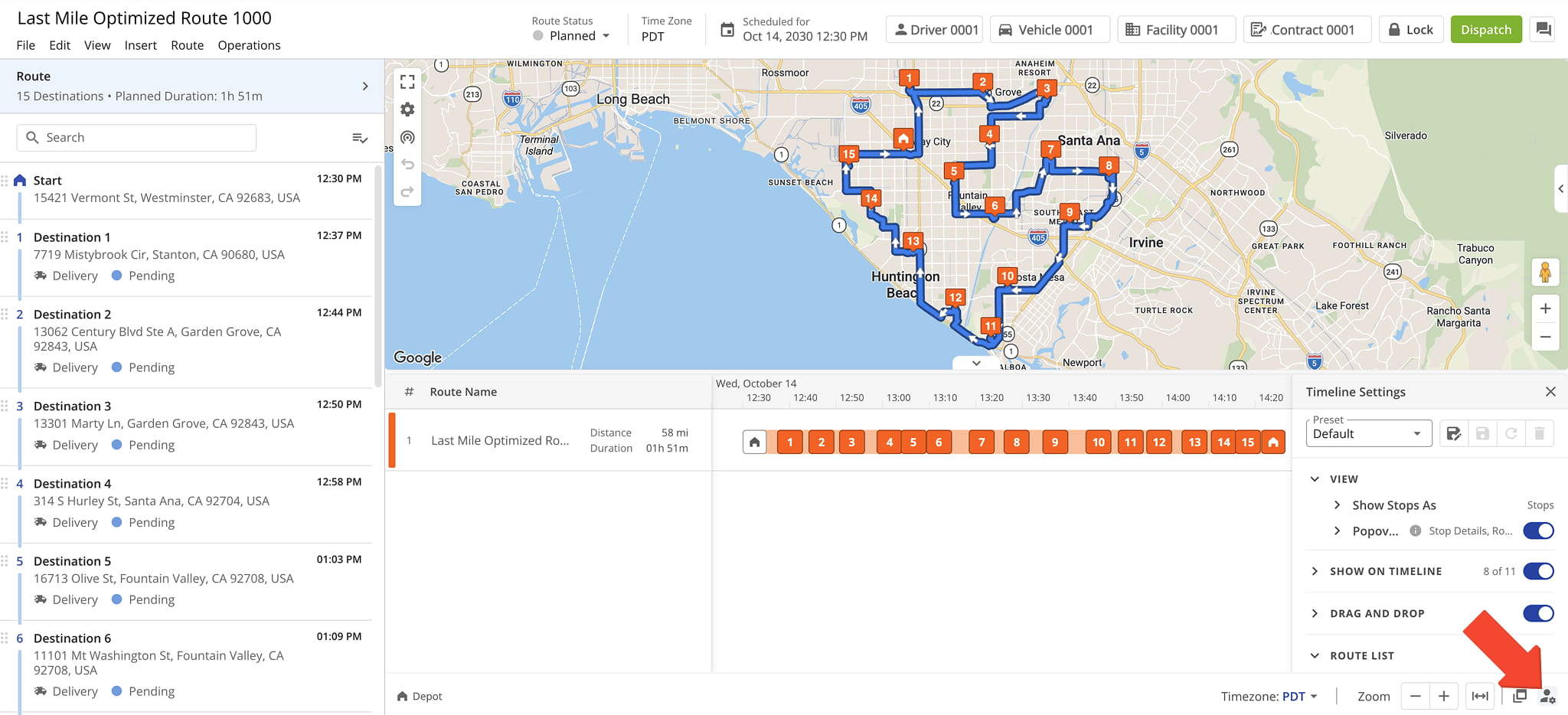The image size is (1568, 715).
Task: Zoom in on the map
Action: (x=1545, y=309)
